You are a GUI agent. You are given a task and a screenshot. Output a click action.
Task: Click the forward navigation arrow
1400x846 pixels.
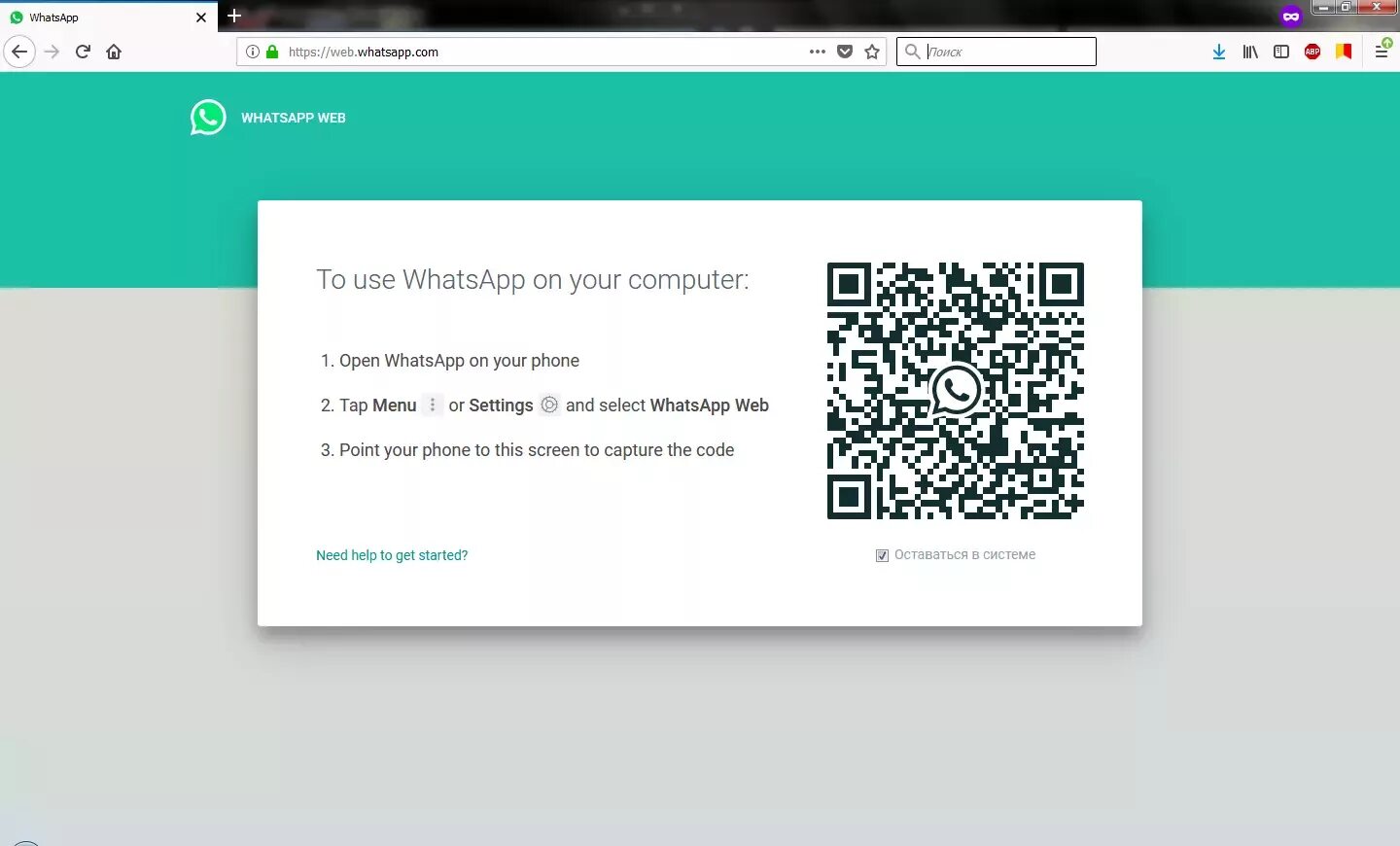[52, 52]
